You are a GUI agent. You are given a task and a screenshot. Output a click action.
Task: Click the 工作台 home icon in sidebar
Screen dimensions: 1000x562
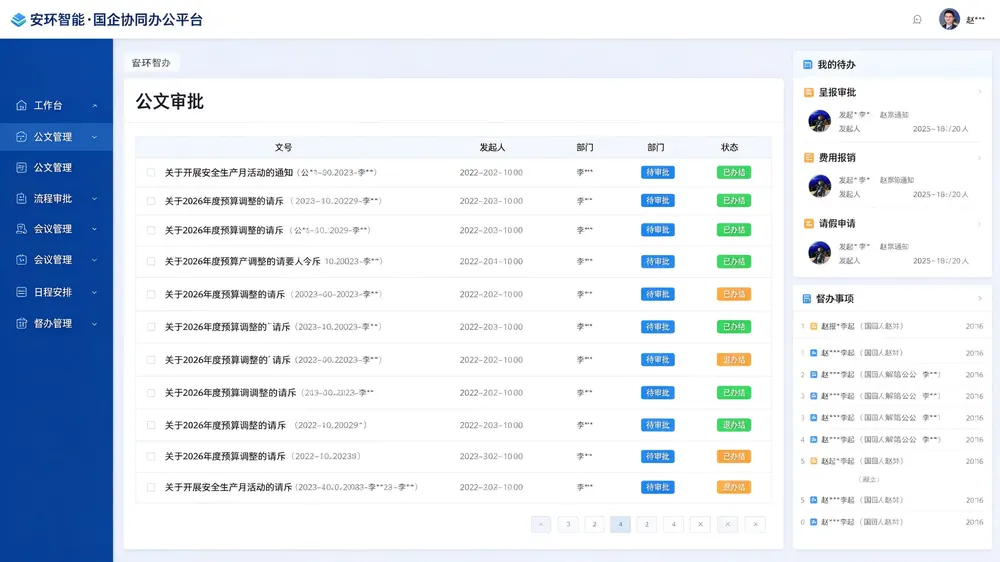(x=21, y=105)
